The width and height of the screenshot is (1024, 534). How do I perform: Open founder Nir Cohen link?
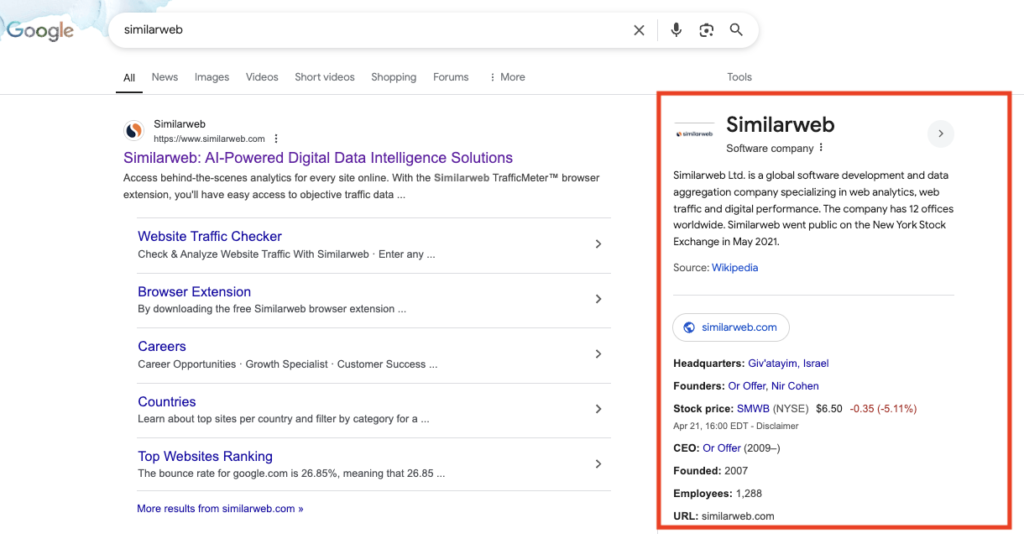[795, 386]
